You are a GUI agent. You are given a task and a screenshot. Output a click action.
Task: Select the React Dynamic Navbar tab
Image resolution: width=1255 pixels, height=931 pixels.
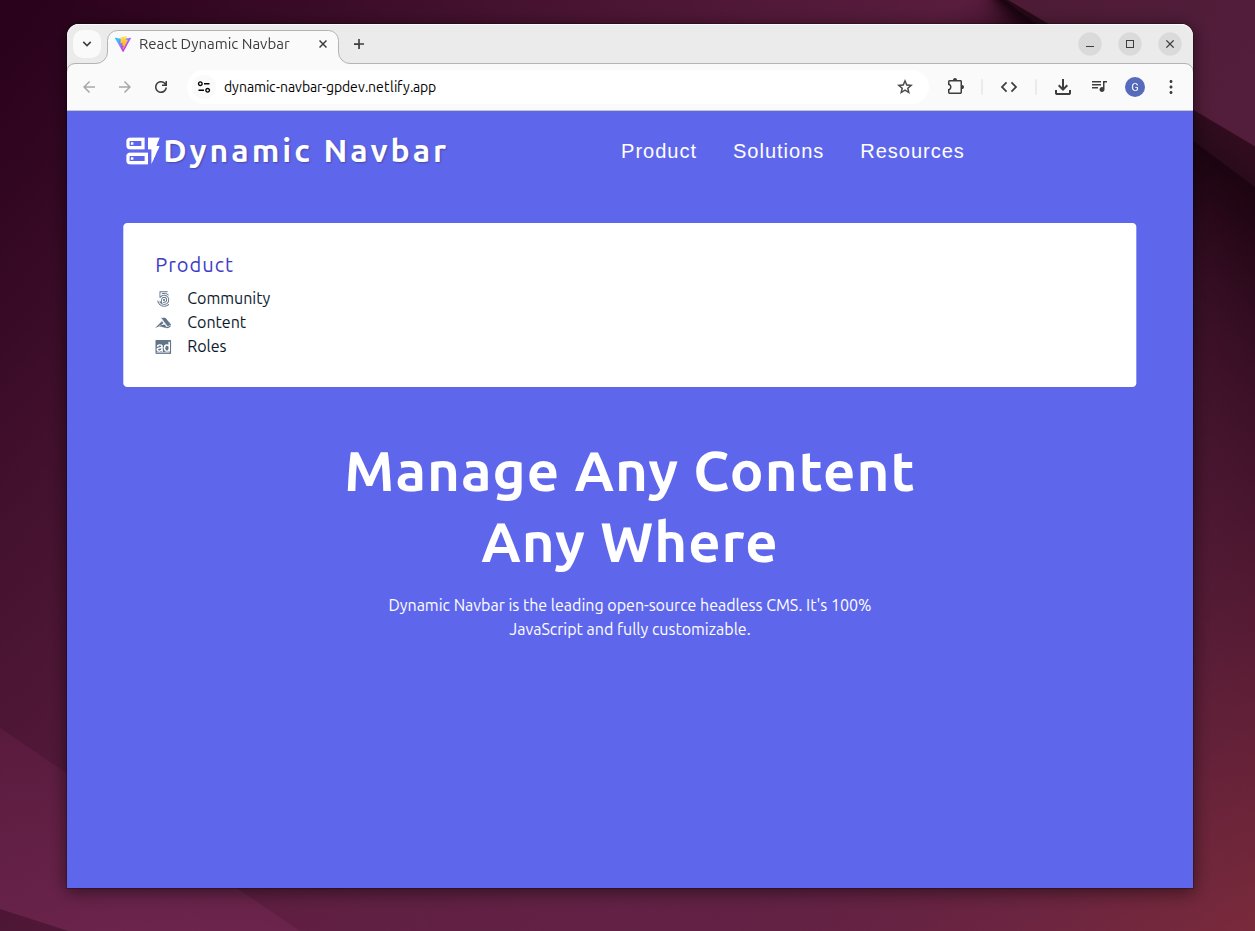(x=222, y=44)
